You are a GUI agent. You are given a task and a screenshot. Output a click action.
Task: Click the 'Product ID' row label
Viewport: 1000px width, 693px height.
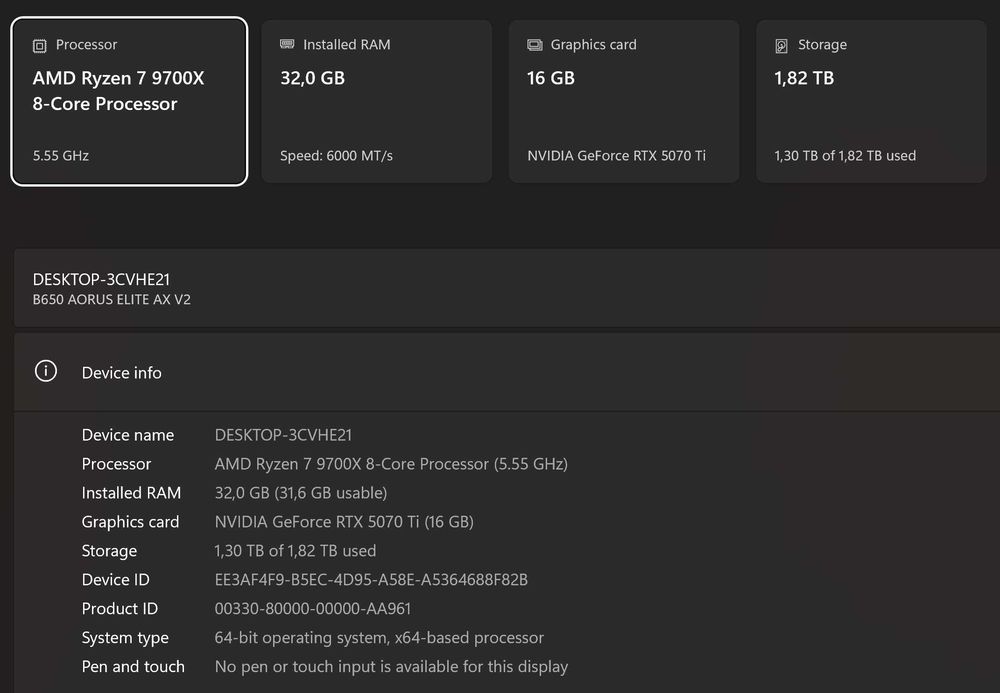[120, 609]
